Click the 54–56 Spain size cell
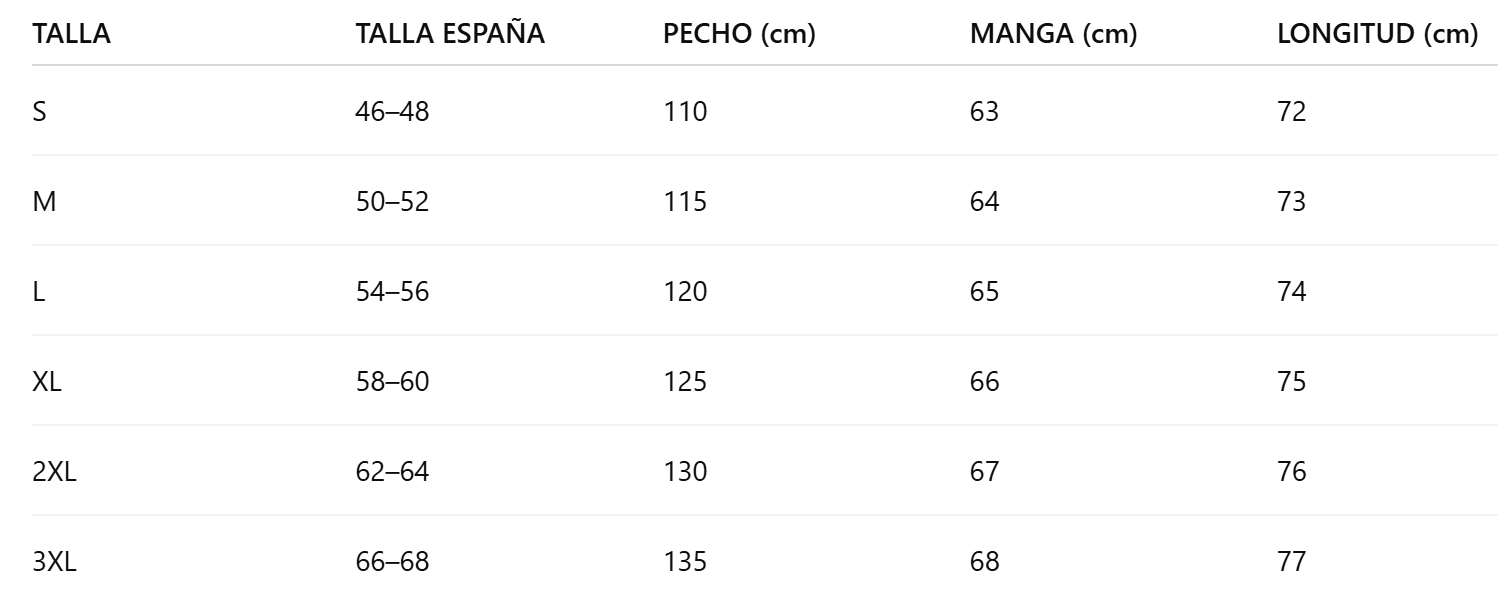The width and height of the screenshot is (1498, 605). click(392, 291)
